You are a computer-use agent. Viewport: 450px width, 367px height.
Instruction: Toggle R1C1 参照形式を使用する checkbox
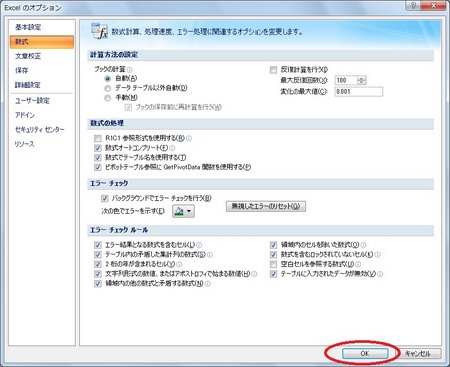tap(98, 138)
